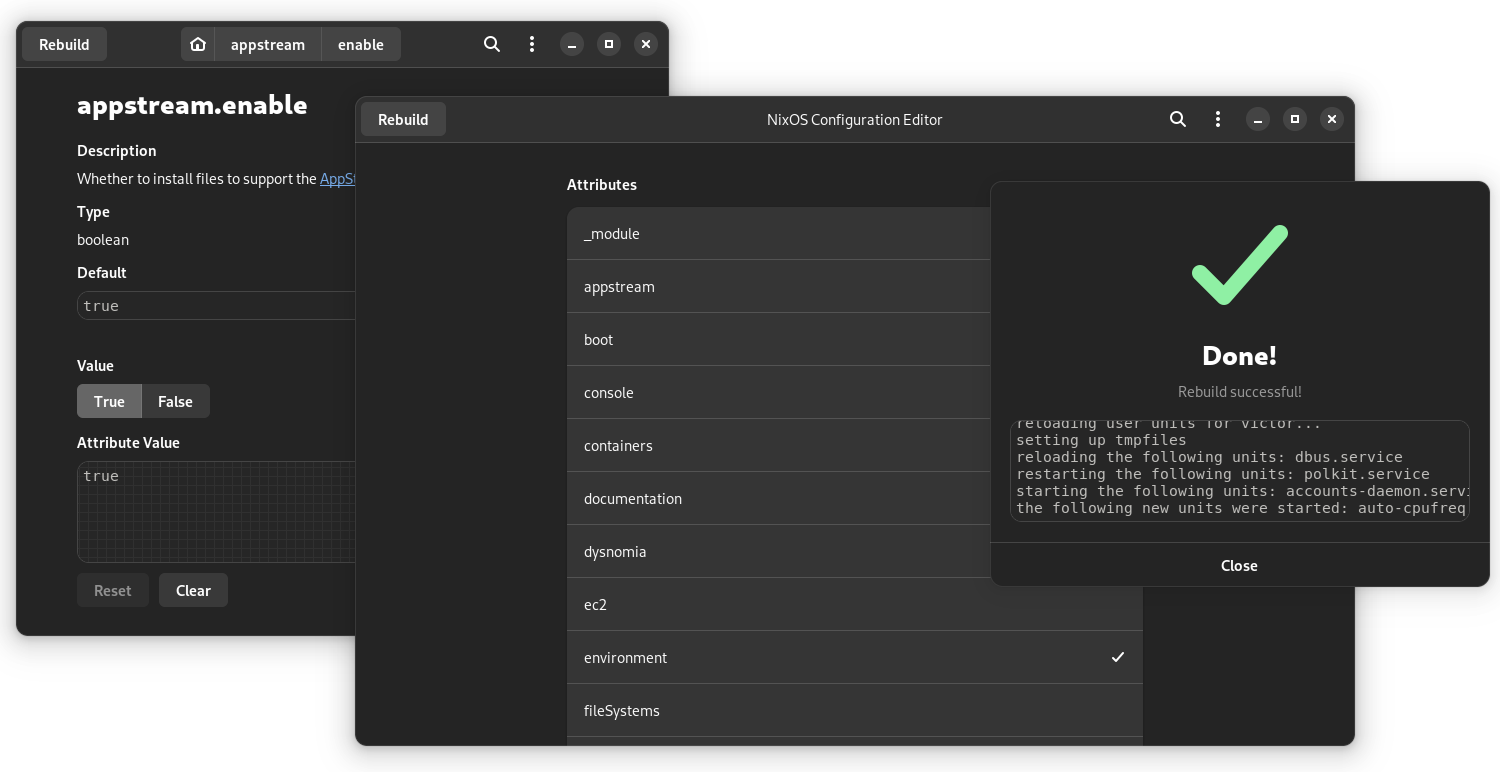Viewport: 1500px width, 772px height.
Task: Open search in the NixOS Configuration Editor window
Action: (1178, 119)
